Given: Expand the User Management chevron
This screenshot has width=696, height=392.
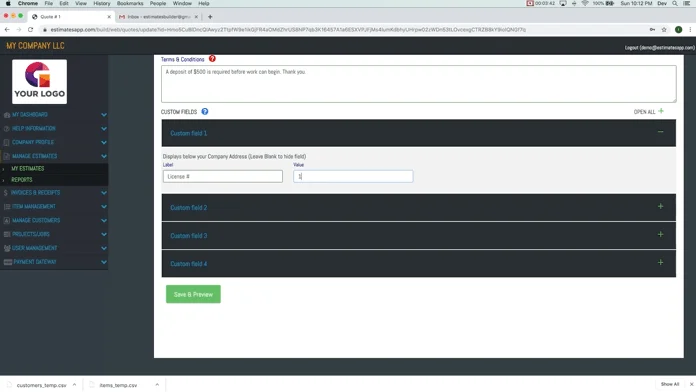Looking at the screenshot, I should click(104, 248).
